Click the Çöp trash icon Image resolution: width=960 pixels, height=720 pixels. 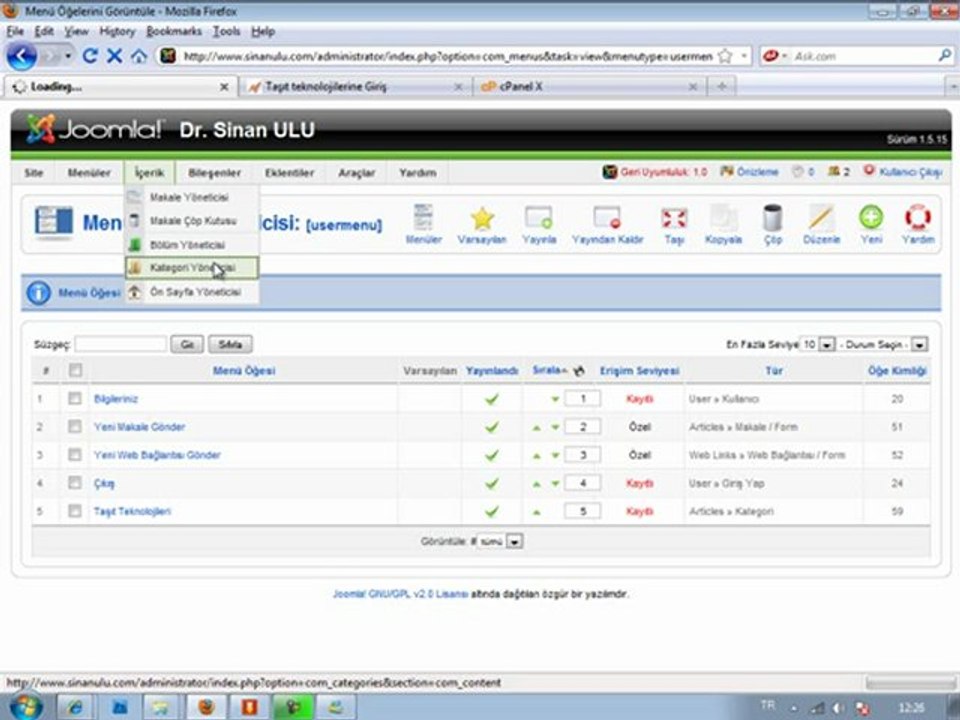point(773,224)
